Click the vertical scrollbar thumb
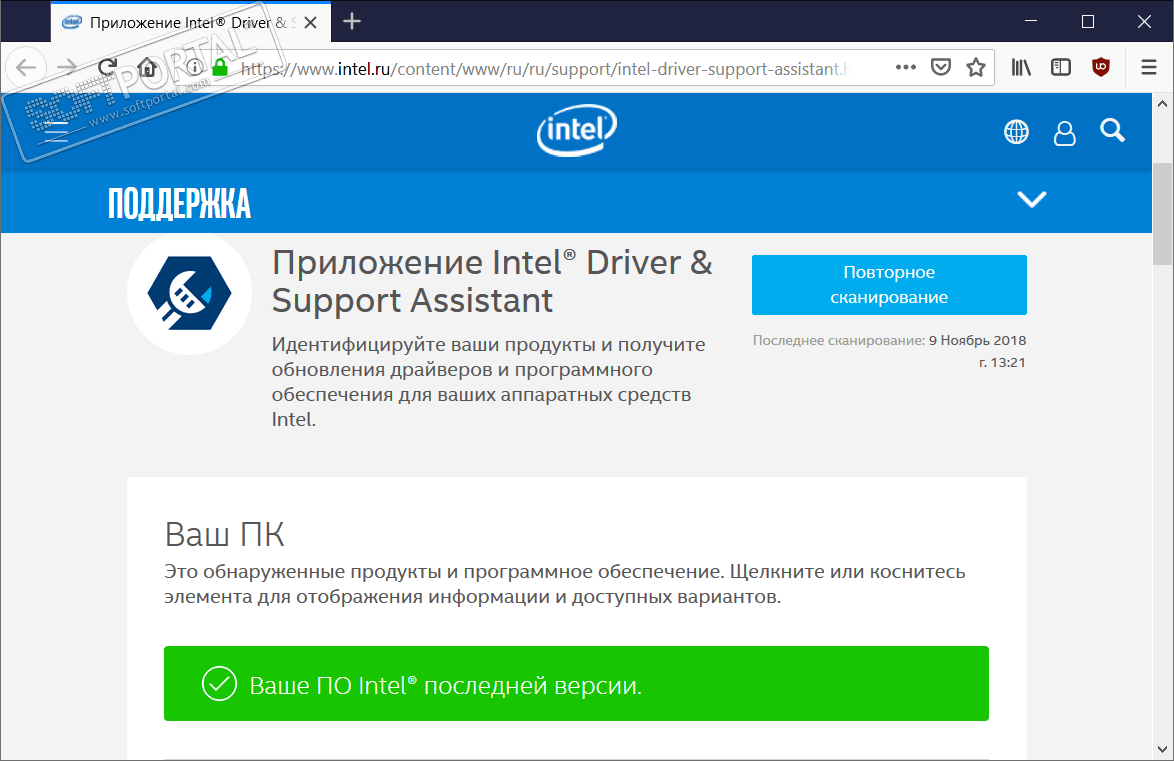This screenshot has width=1174, height=761. [x=1162, y=213]
